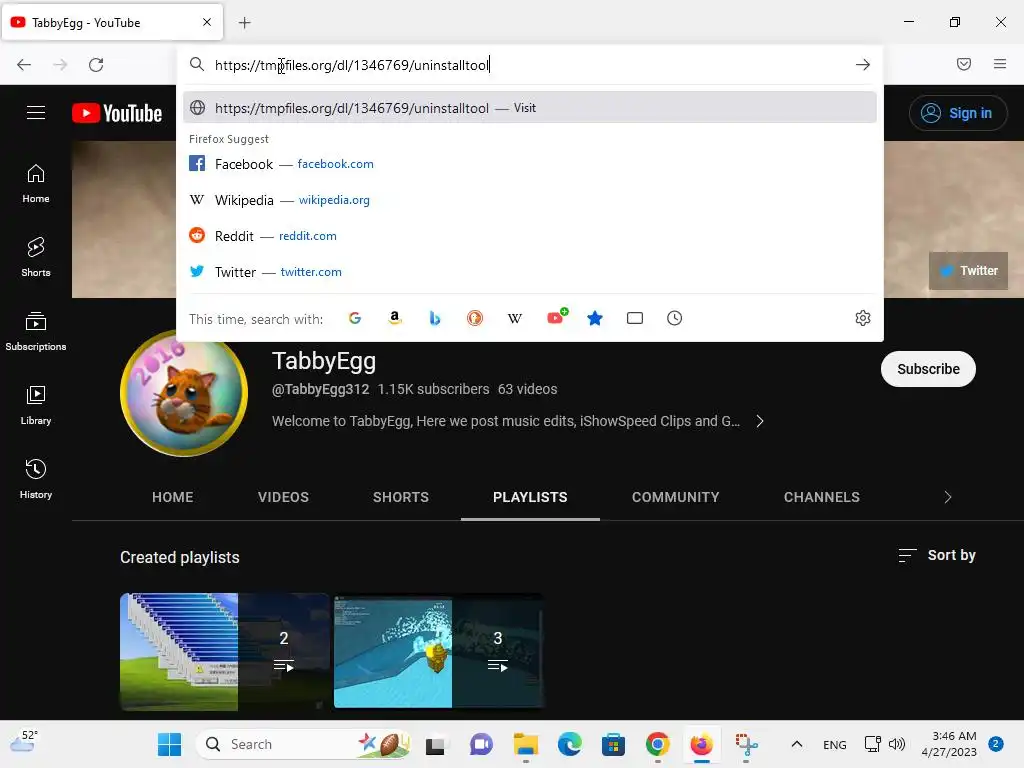
Task: Open the Twitter link on the banner
Action: 968,270
